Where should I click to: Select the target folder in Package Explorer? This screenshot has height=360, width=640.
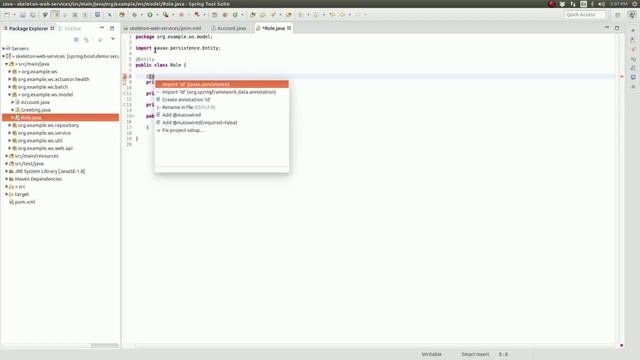(22, 194)
